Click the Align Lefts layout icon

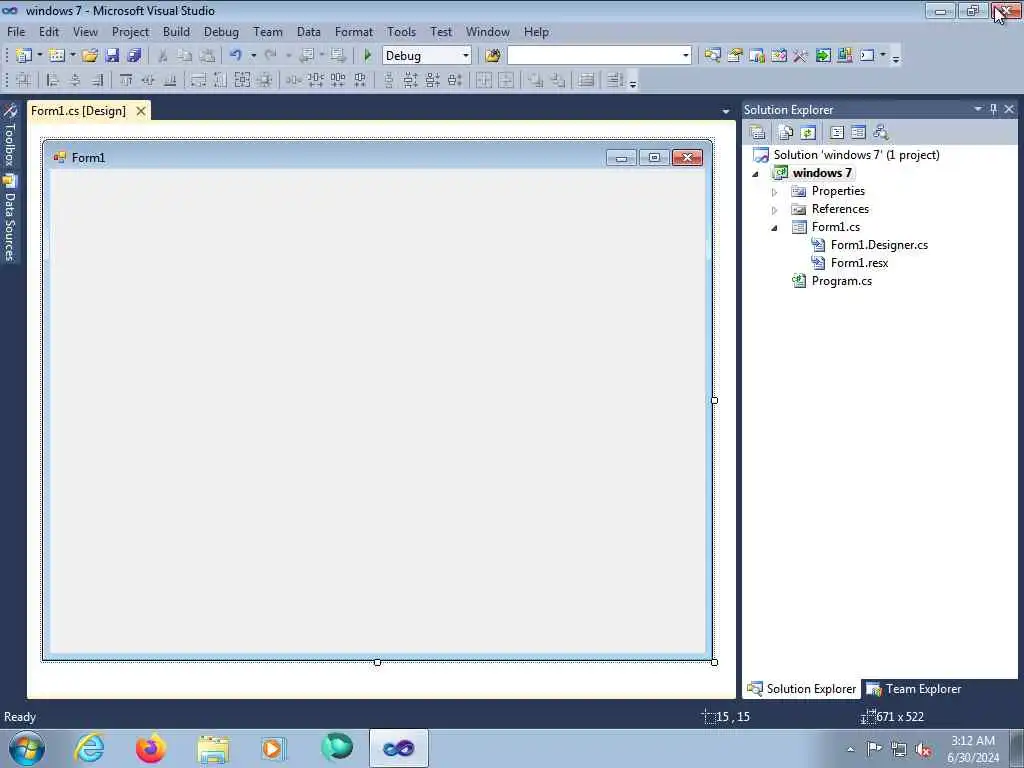(x=53, y=80)
